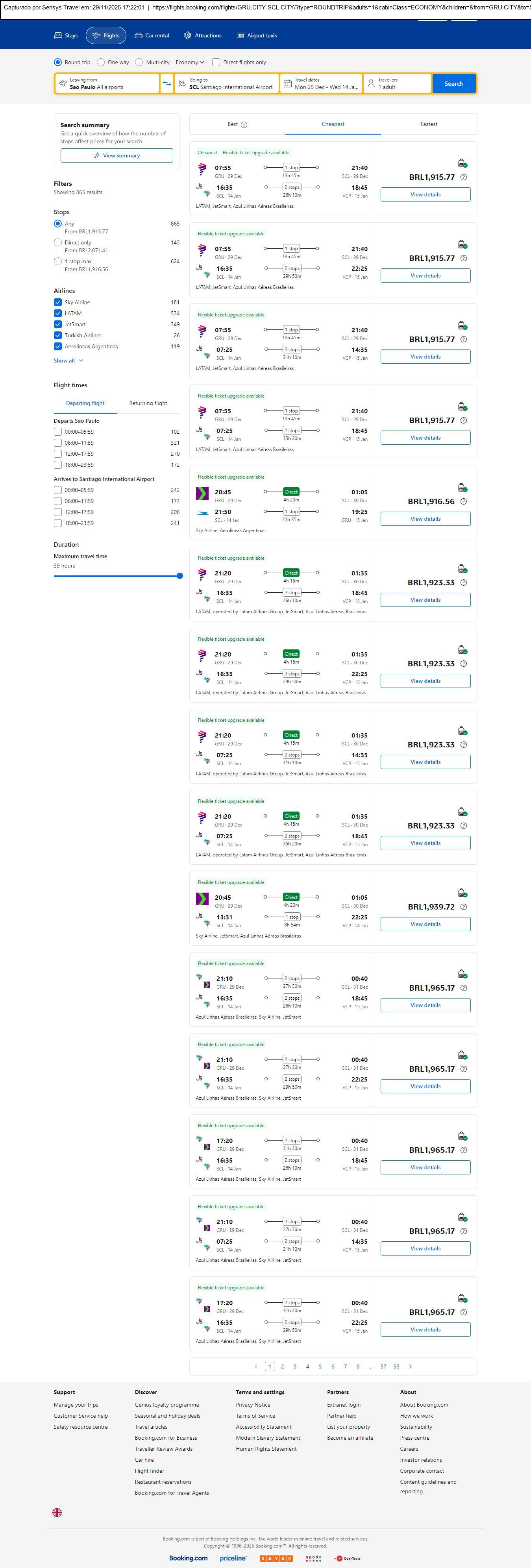Click the luggage icon on the cheapest flight card
The height and width of the screenshot is (1568, 531).
(x=462, y=163)
